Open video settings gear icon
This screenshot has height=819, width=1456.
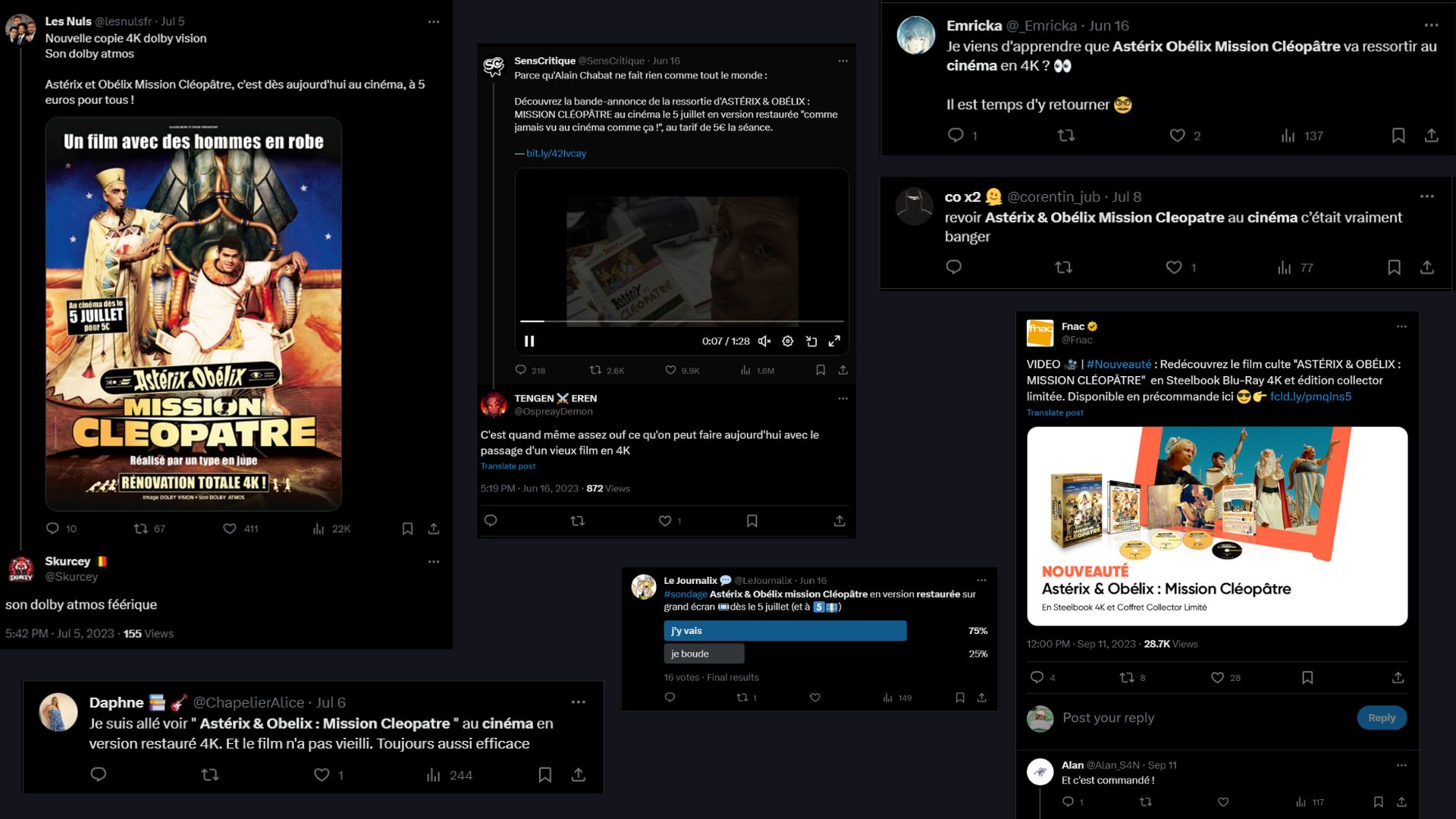[788, 341]
